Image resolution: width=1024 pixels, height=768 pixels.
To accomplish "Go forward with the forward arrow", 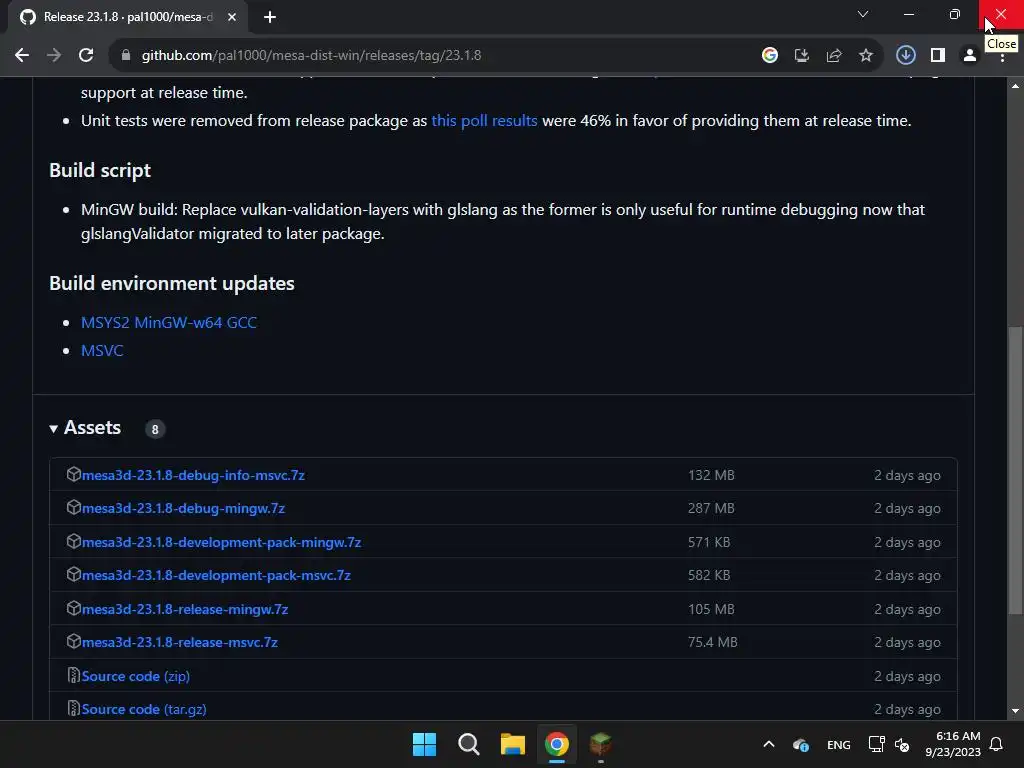I will coord(54,56).
